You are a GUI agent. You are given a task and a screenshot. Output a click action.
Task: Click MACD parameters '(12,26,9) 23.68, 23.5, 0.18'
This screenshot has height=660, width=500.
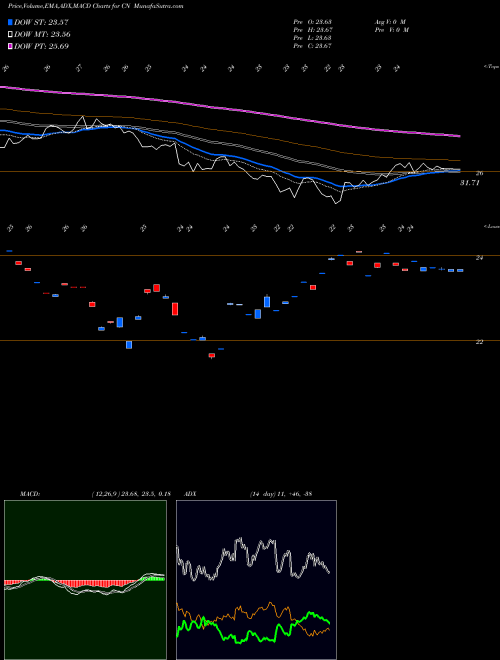131,494
